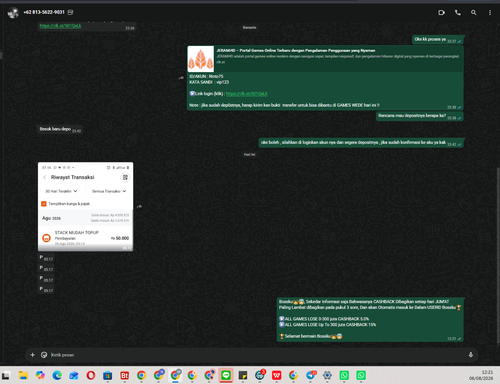The height and width of the screenshot is (384, 500).
Task: Select the CASHBACK information message
Action: [x=370, y=319]
